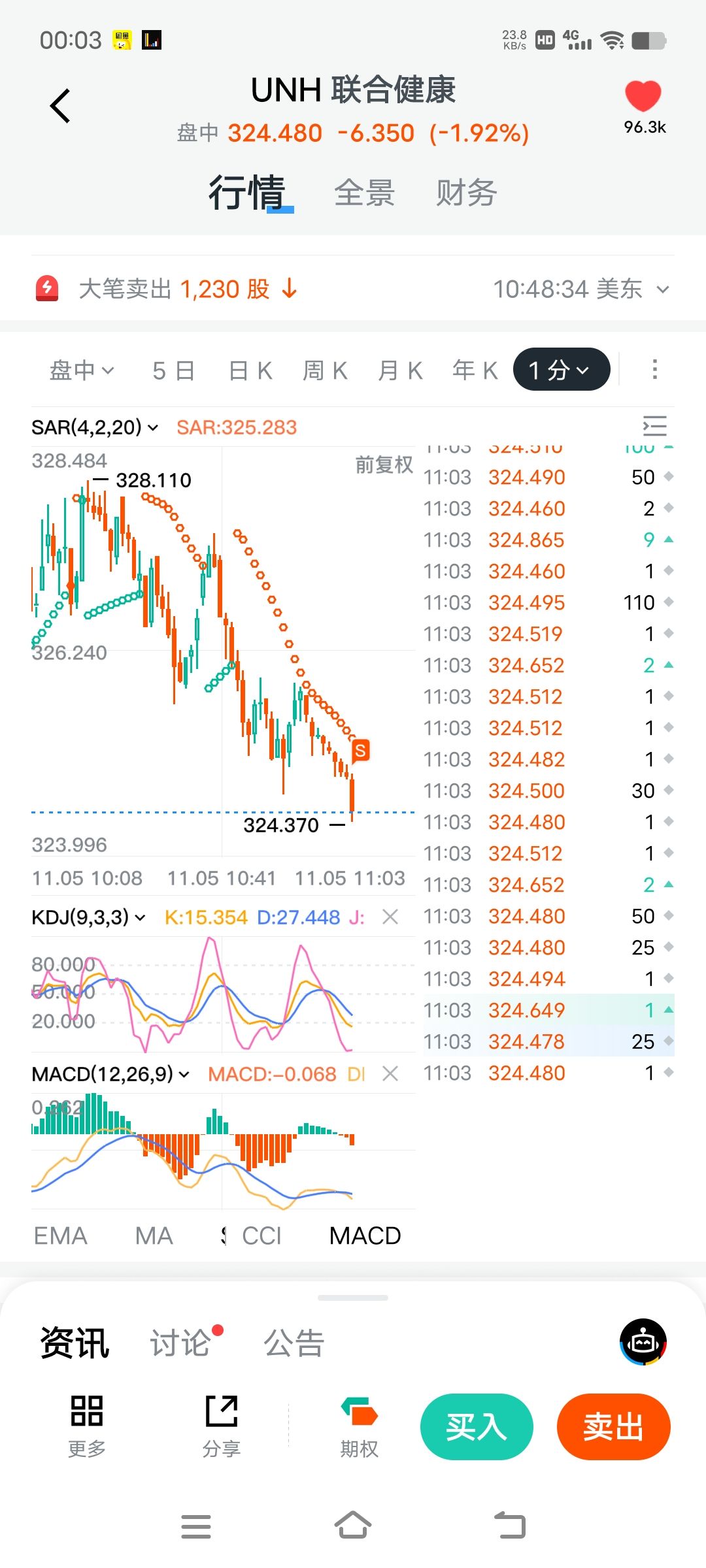Choose the MACD indicator at bottom

pyautogui.click(x=365, y=1236)
